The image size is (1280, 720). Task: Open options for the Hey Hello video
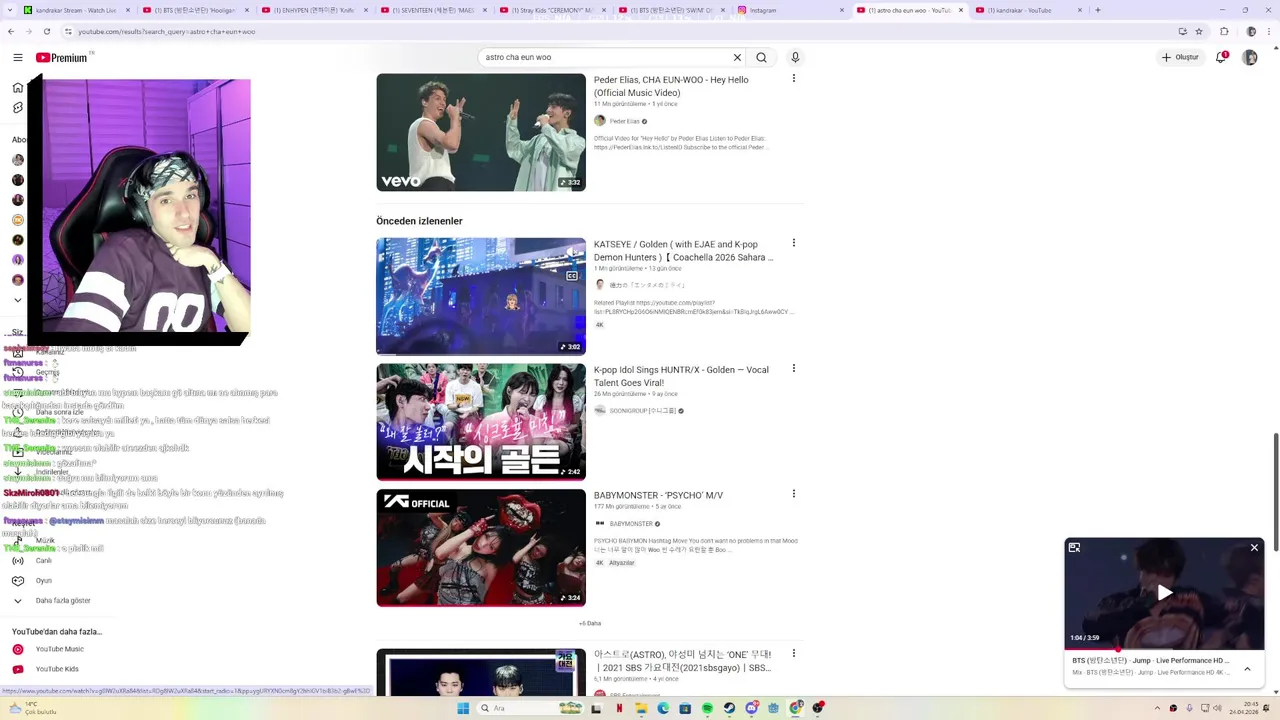click(794, 78)
